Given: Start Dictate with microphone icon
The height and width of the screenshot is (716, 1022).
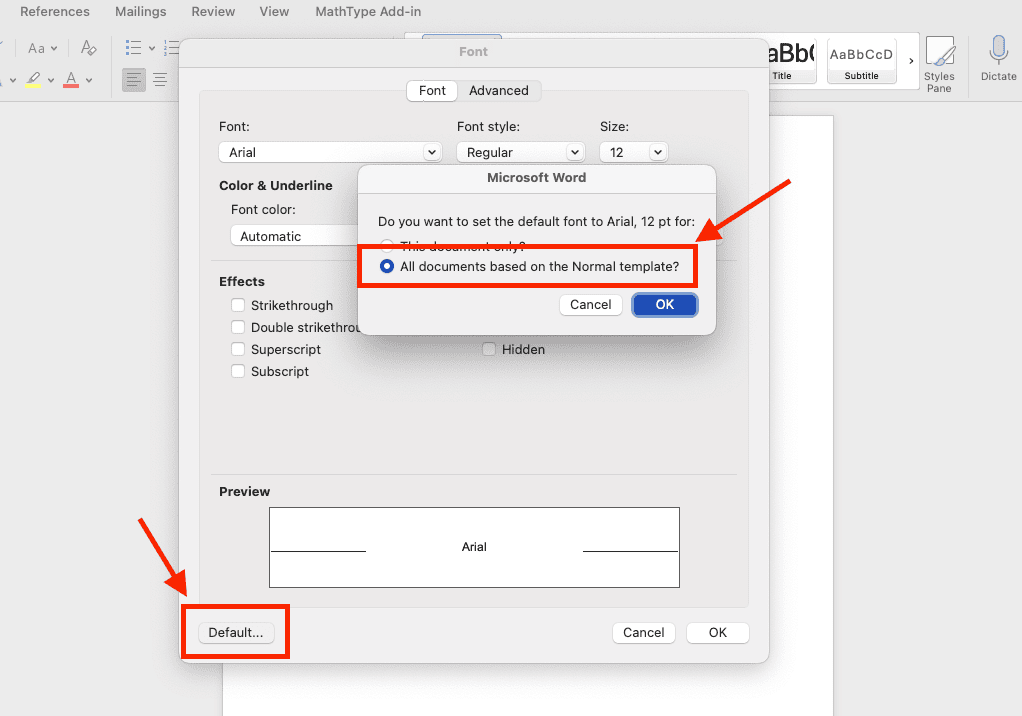Looking at the screenshot, I should [x=998, y=59].
